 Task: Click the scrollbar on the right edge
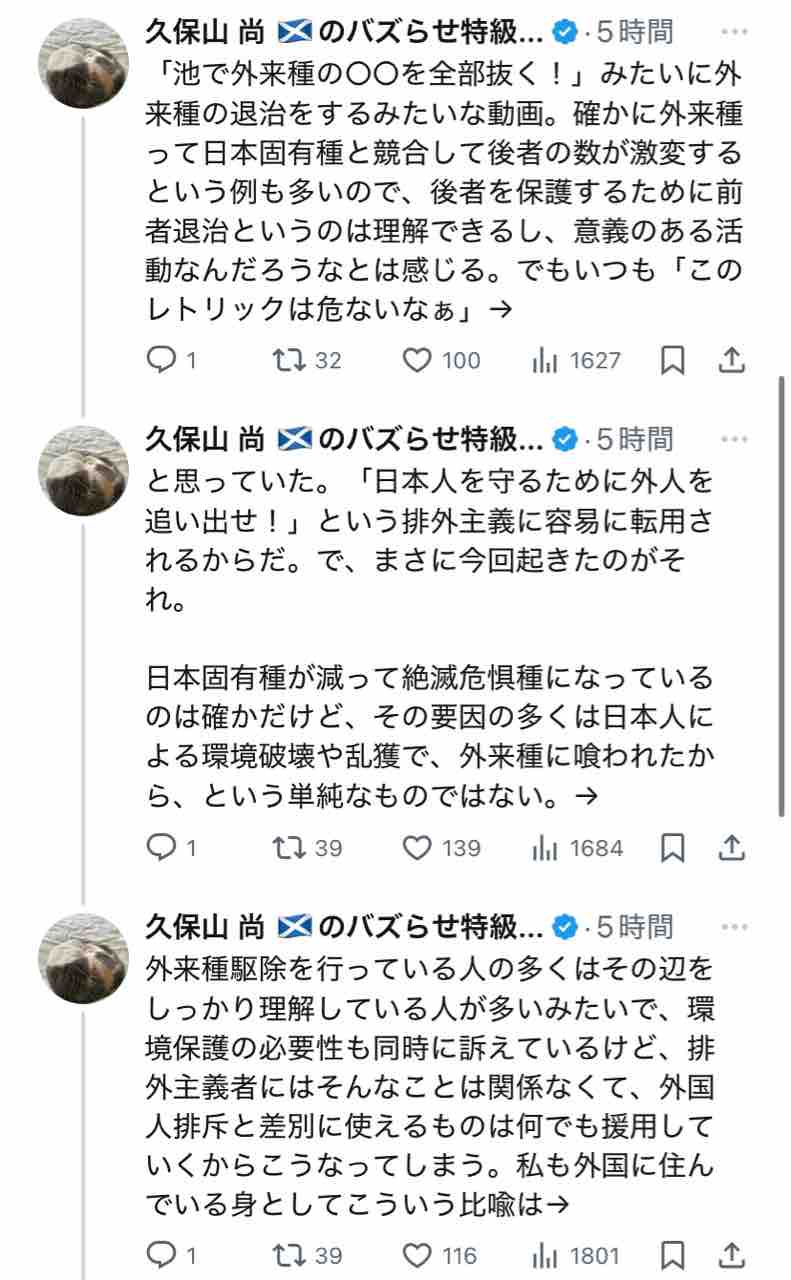[x=783, y=600]
